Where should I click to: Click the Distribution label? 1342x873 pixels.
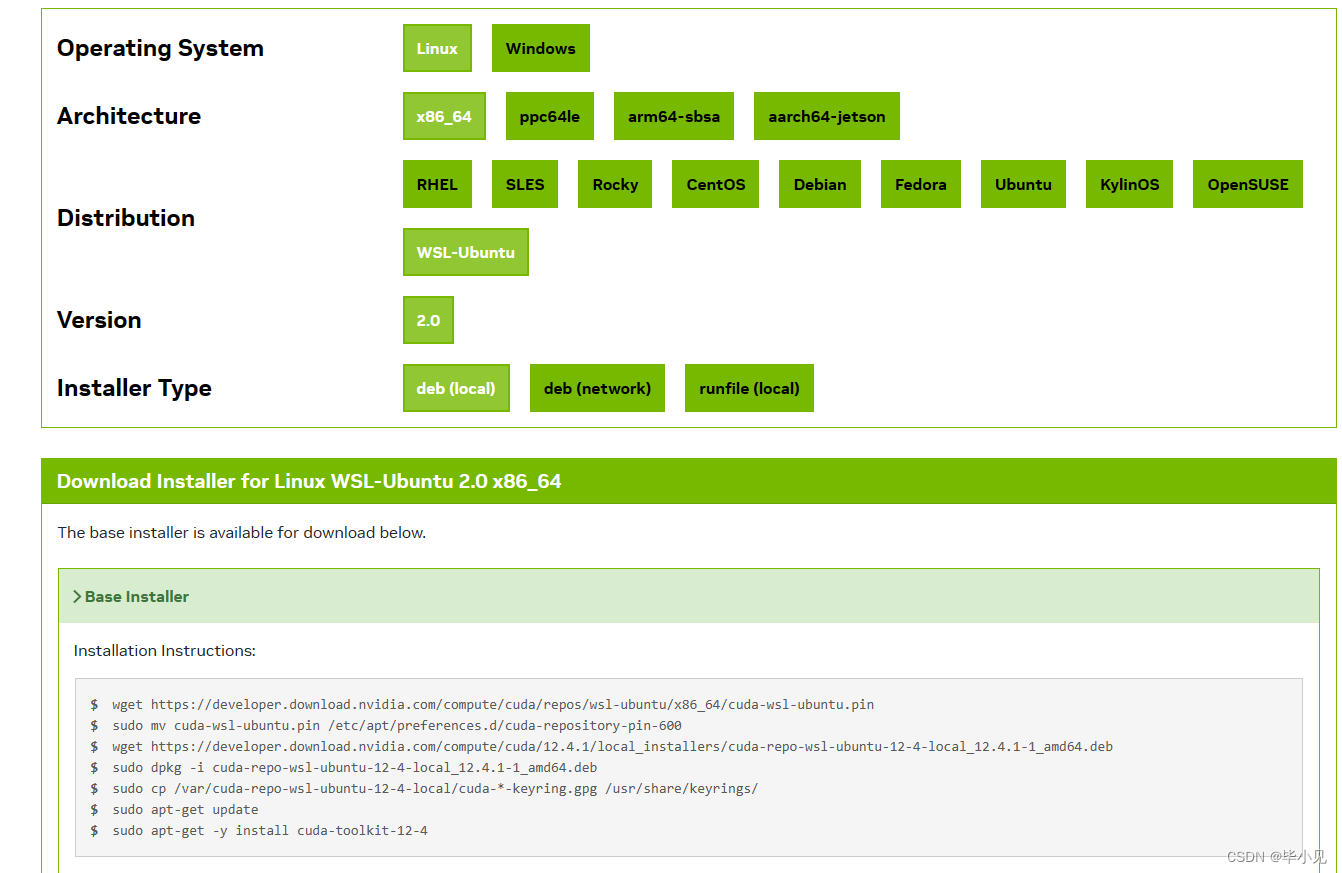[126, 218]
